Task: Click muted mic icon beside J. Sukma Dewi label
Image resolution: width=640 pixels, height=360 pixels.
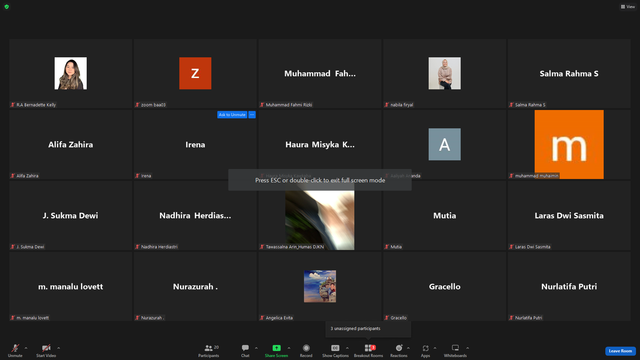Action: coord(13,247)
